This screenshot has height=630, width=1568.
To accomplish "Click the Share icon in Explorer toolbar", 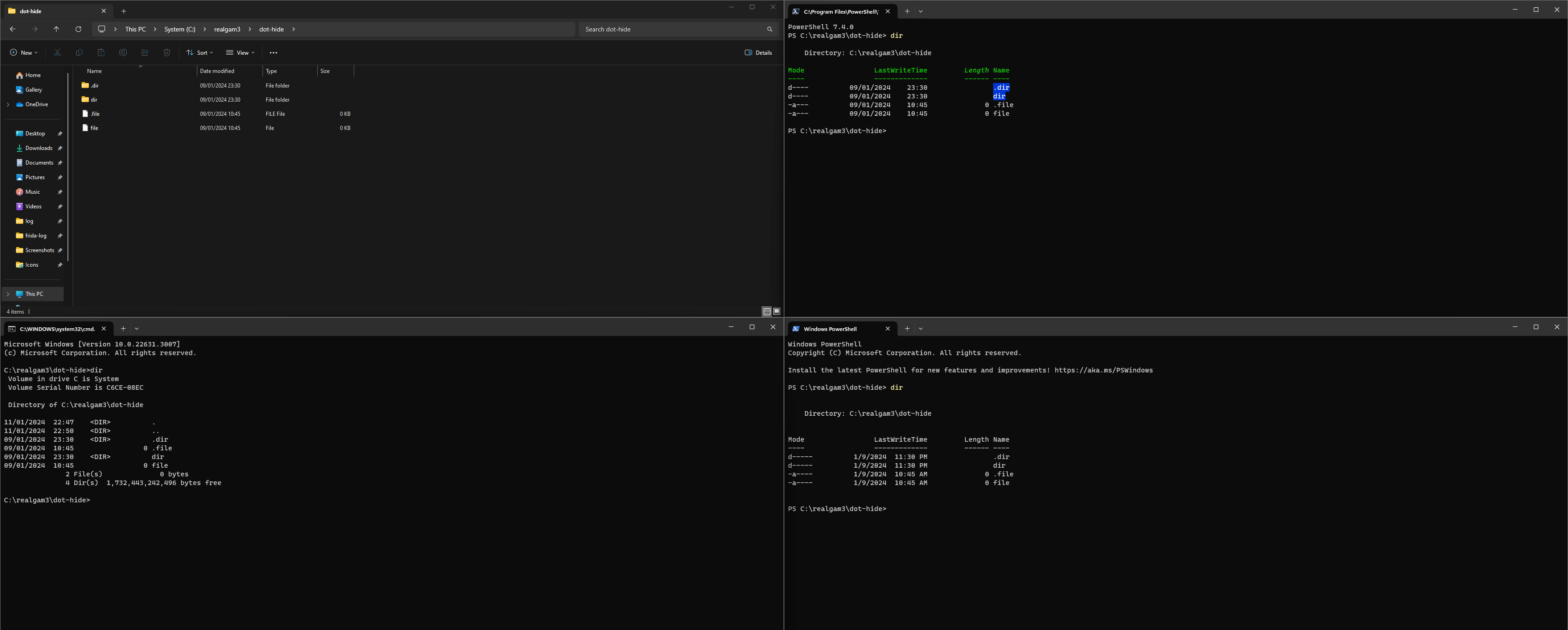I will tap(145, 53).
